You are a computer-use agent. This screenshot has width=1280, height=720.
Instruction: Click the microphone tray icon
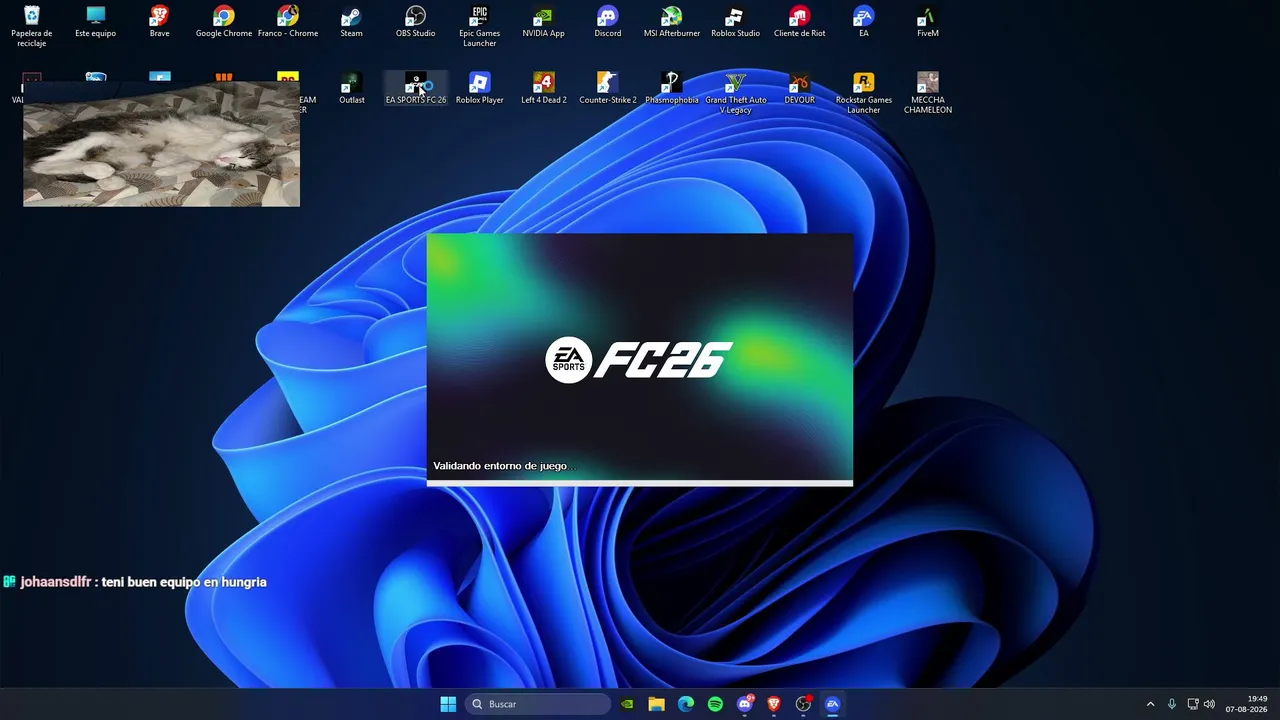pos(1172,704)
